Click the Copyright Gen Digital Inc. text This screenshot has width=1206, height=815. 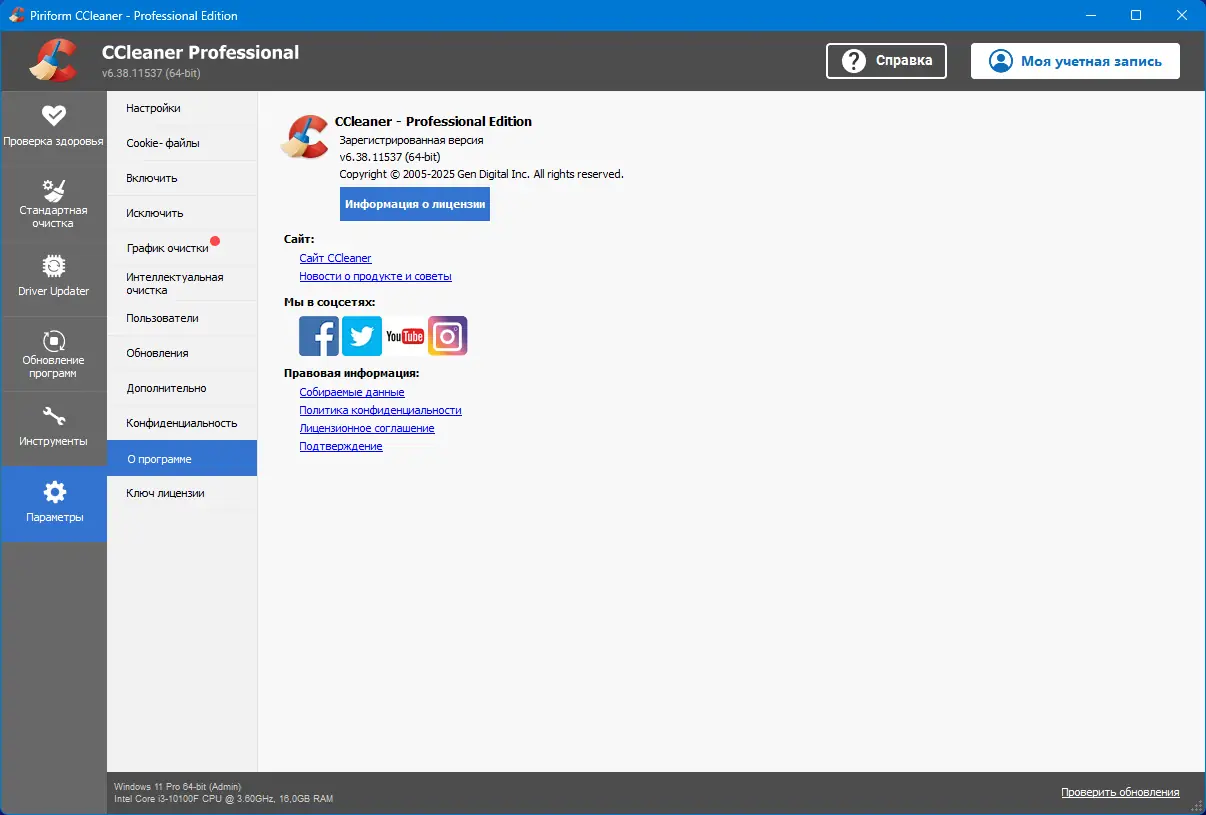(x=481, y=174)
